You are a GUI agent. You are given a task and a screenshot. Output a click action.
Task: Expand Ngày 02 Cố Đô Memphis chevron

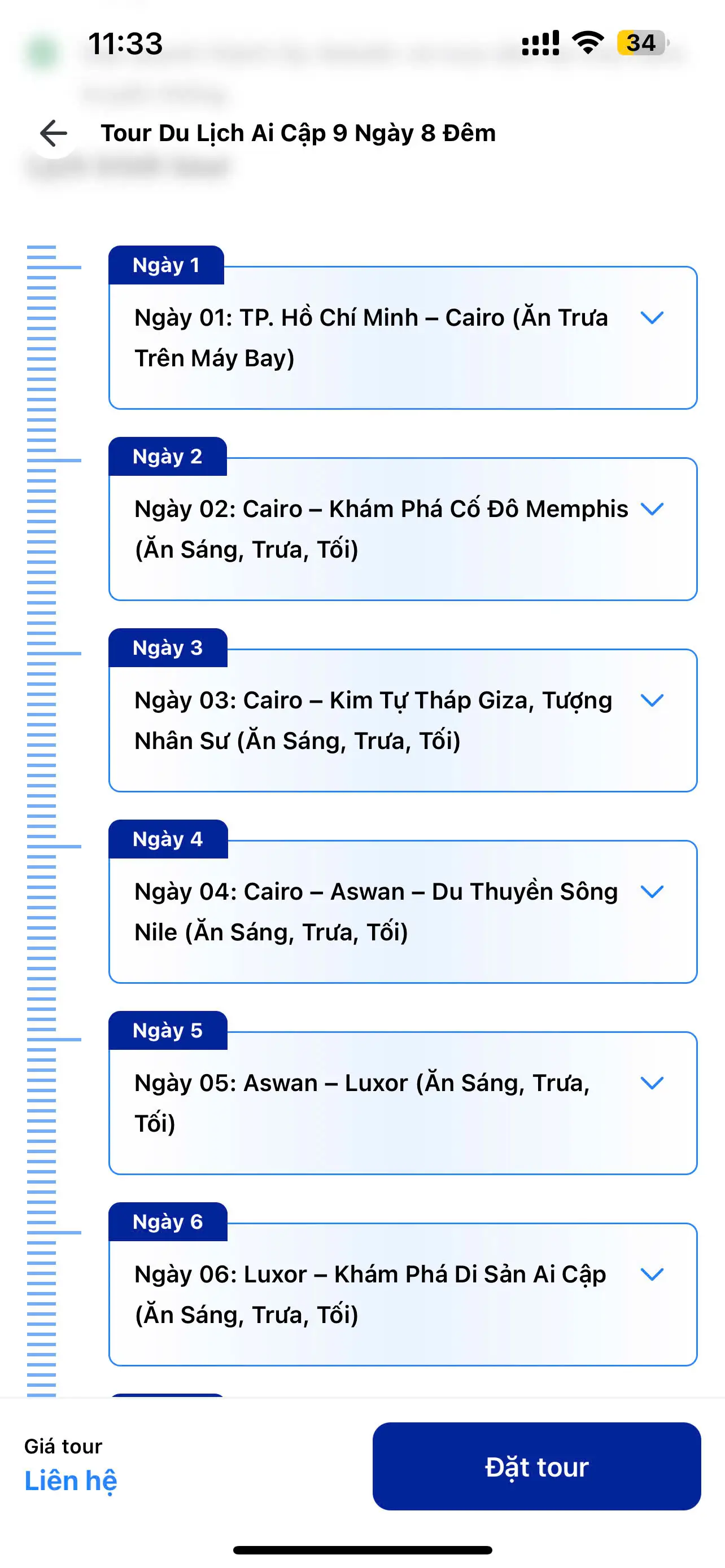click(x=652, y=509)
